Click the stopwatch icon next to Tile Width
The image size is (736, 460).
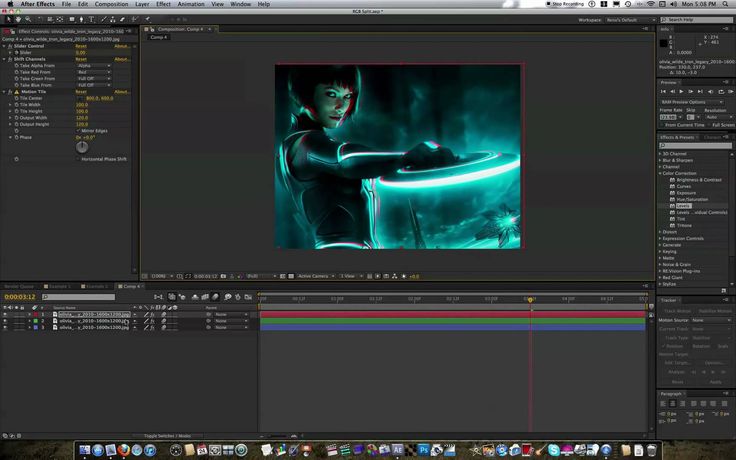point(15,104)
